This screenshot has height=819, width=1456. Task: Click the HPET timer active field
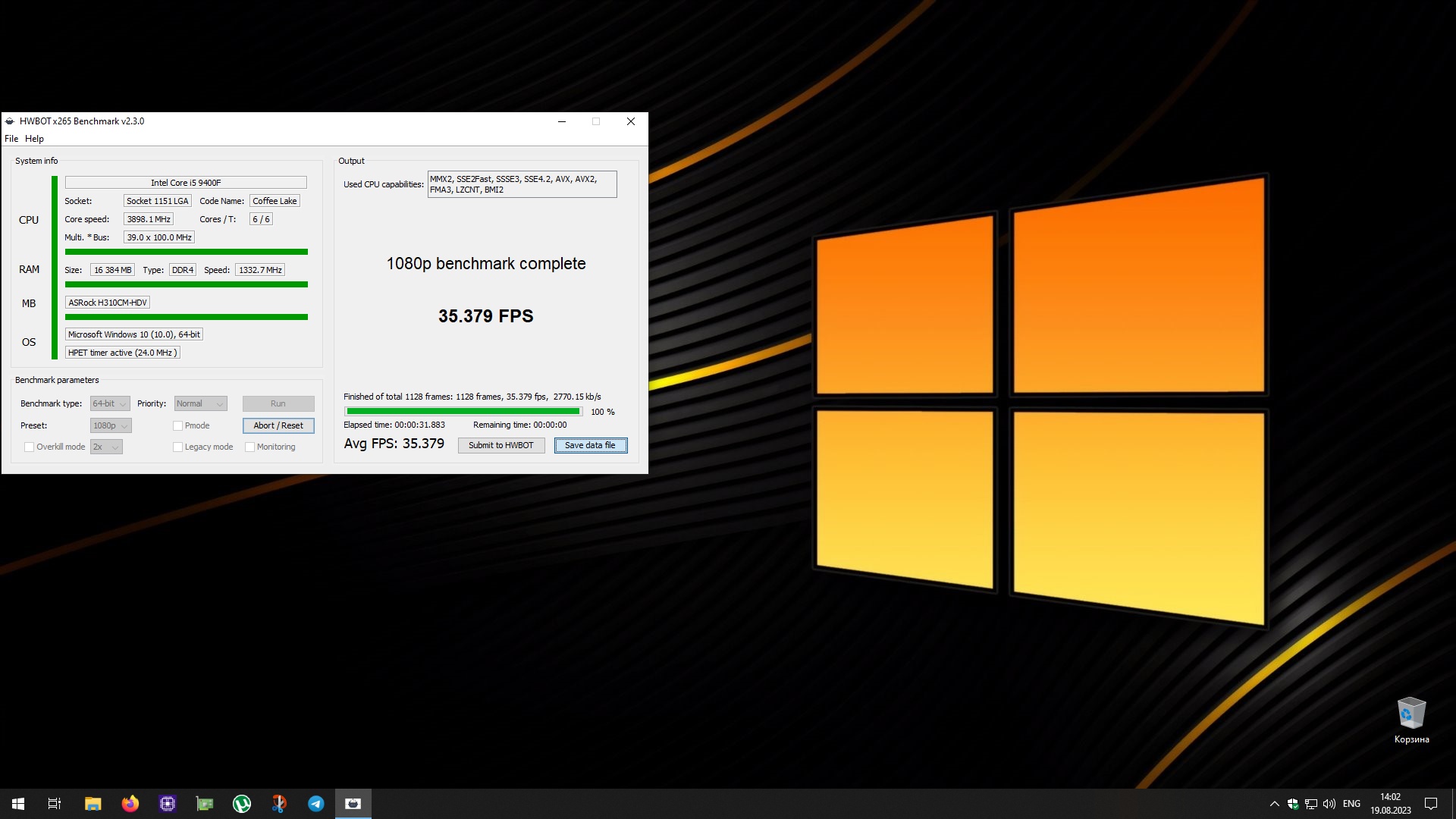point(122,353)
